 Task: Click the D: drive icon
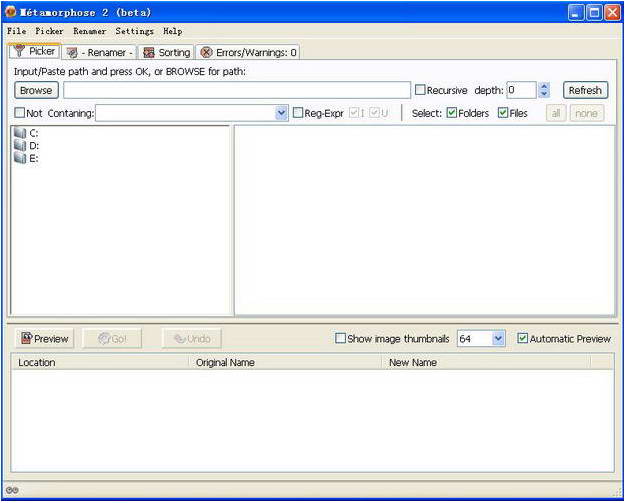coord(20,145)
